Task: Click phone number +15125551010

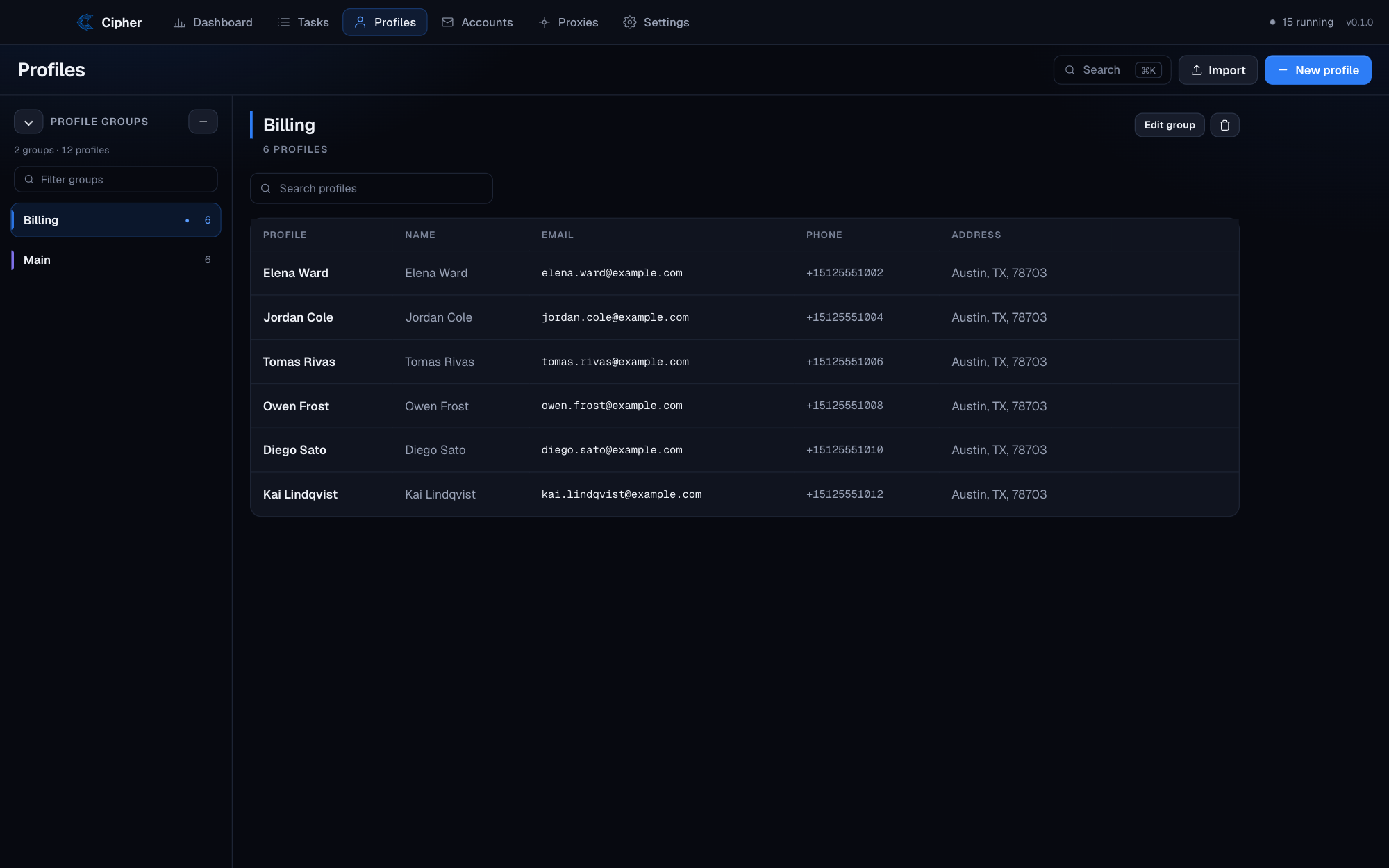Action: tap(845, 450)
